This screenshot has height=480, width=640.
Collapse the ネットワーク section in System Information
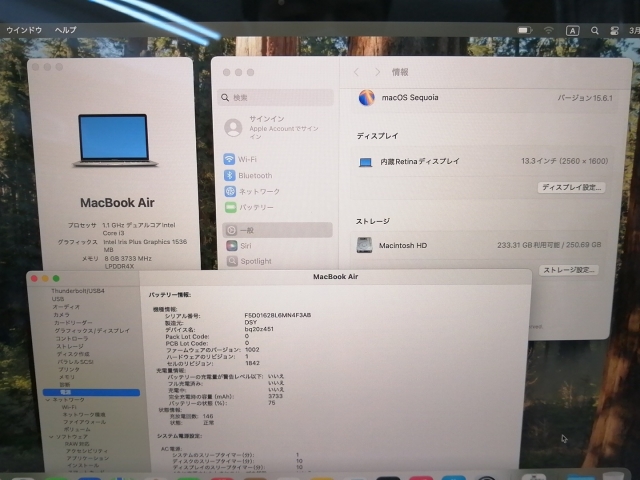(47, 400)
